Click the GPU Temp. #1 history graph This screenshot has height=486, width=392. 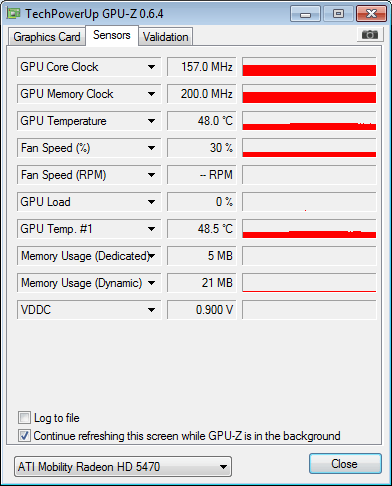(309, 229)
